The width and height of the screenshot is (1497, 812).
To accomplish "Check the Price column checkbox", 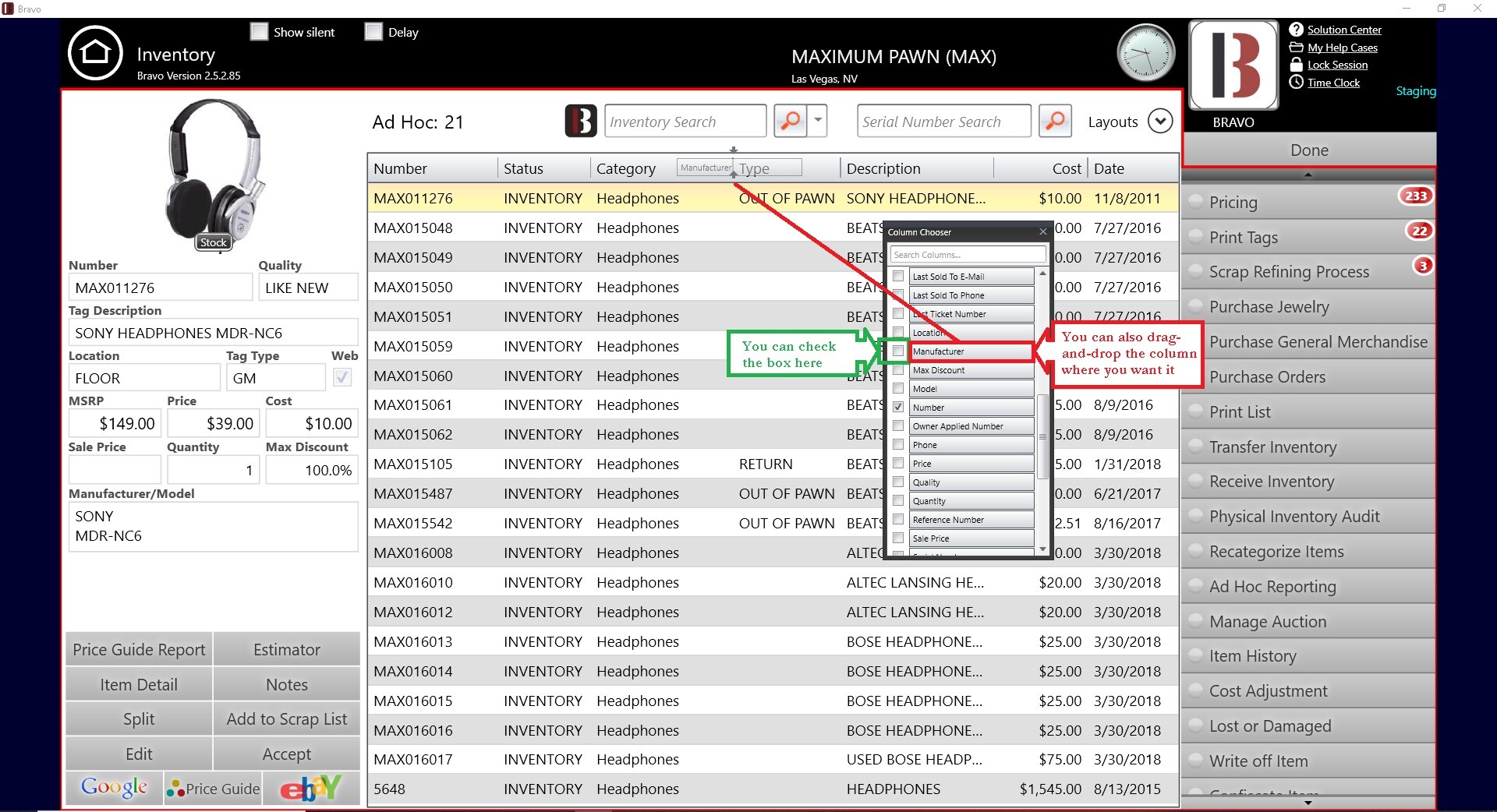I will 898,464.
